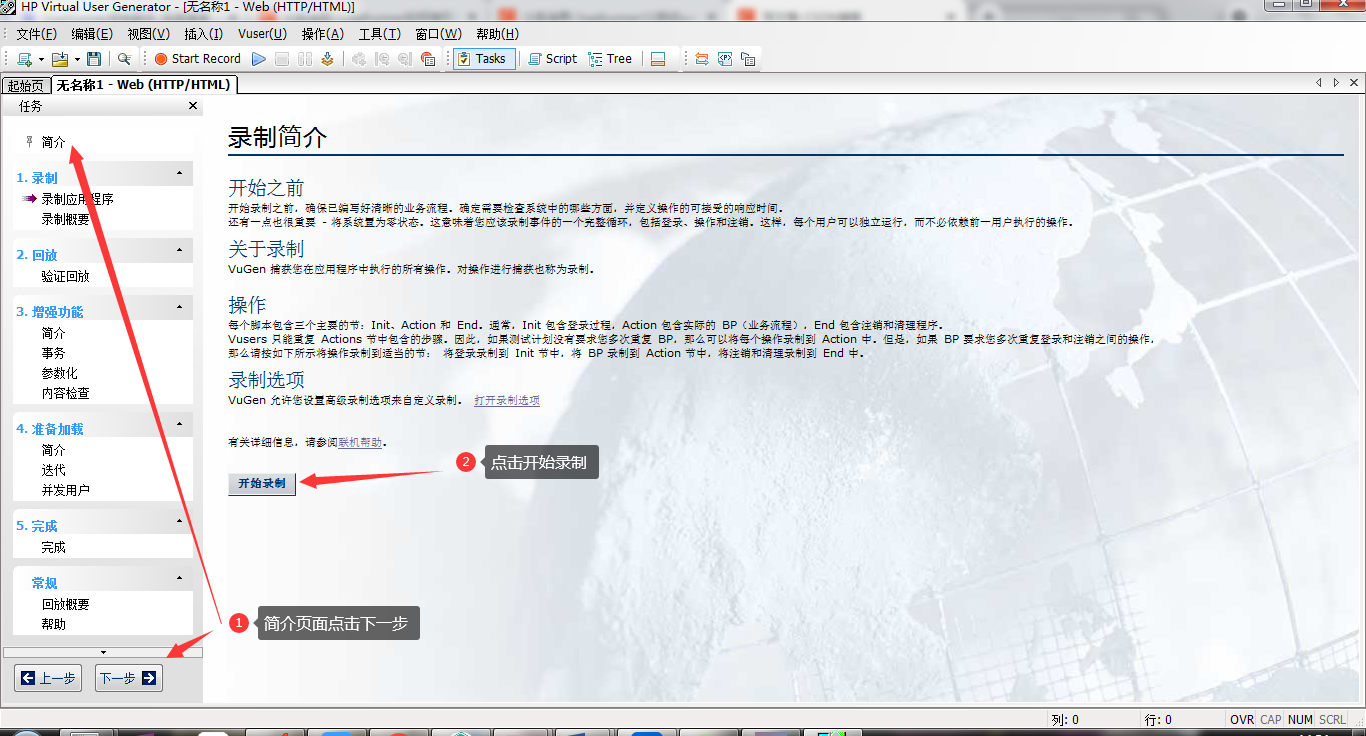Click the task list scroll-down arrow bar

click(103, 652)
